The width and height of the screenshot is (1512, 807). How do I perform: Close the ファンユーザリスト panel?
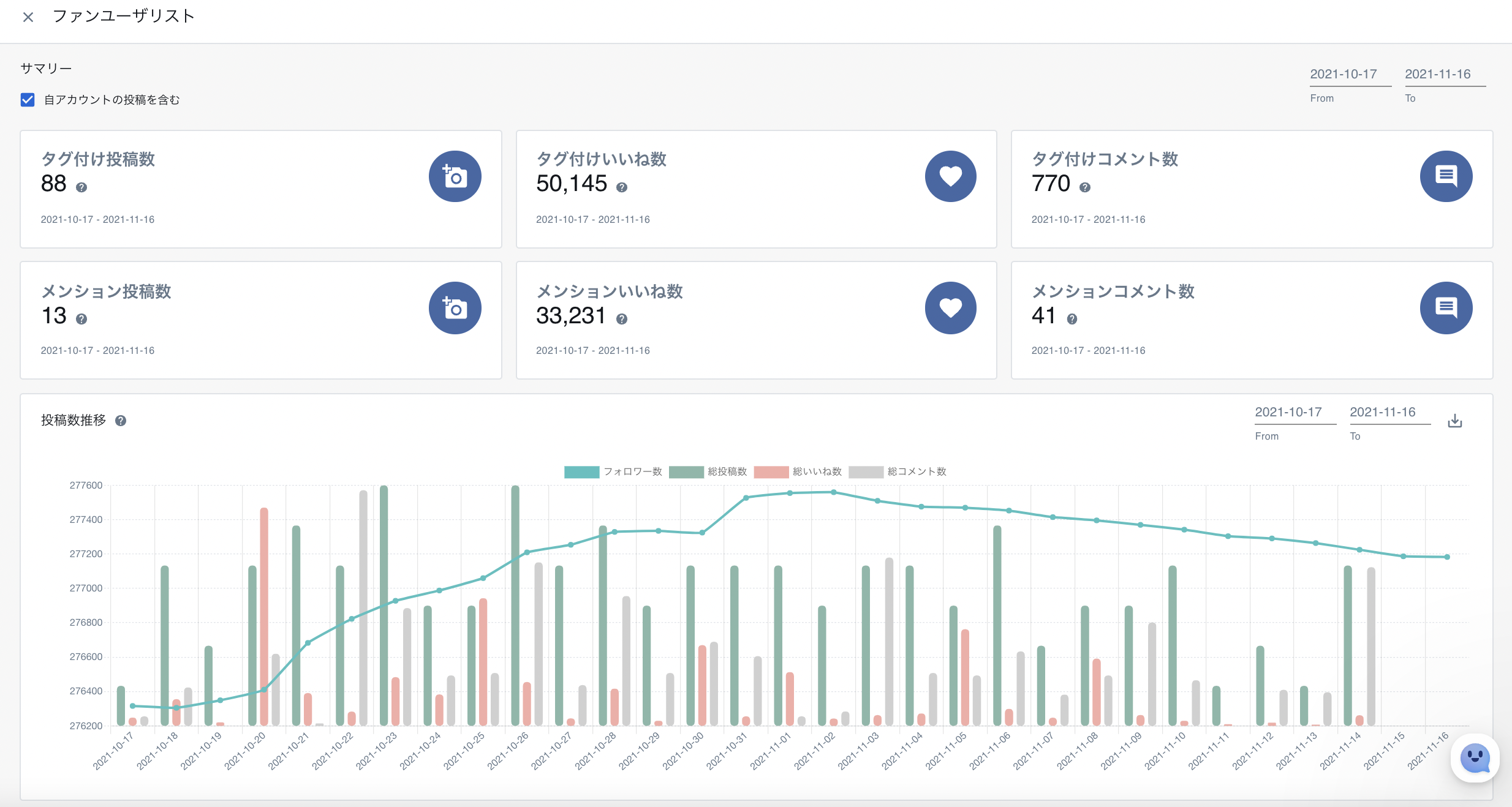(x=28, y=17)
